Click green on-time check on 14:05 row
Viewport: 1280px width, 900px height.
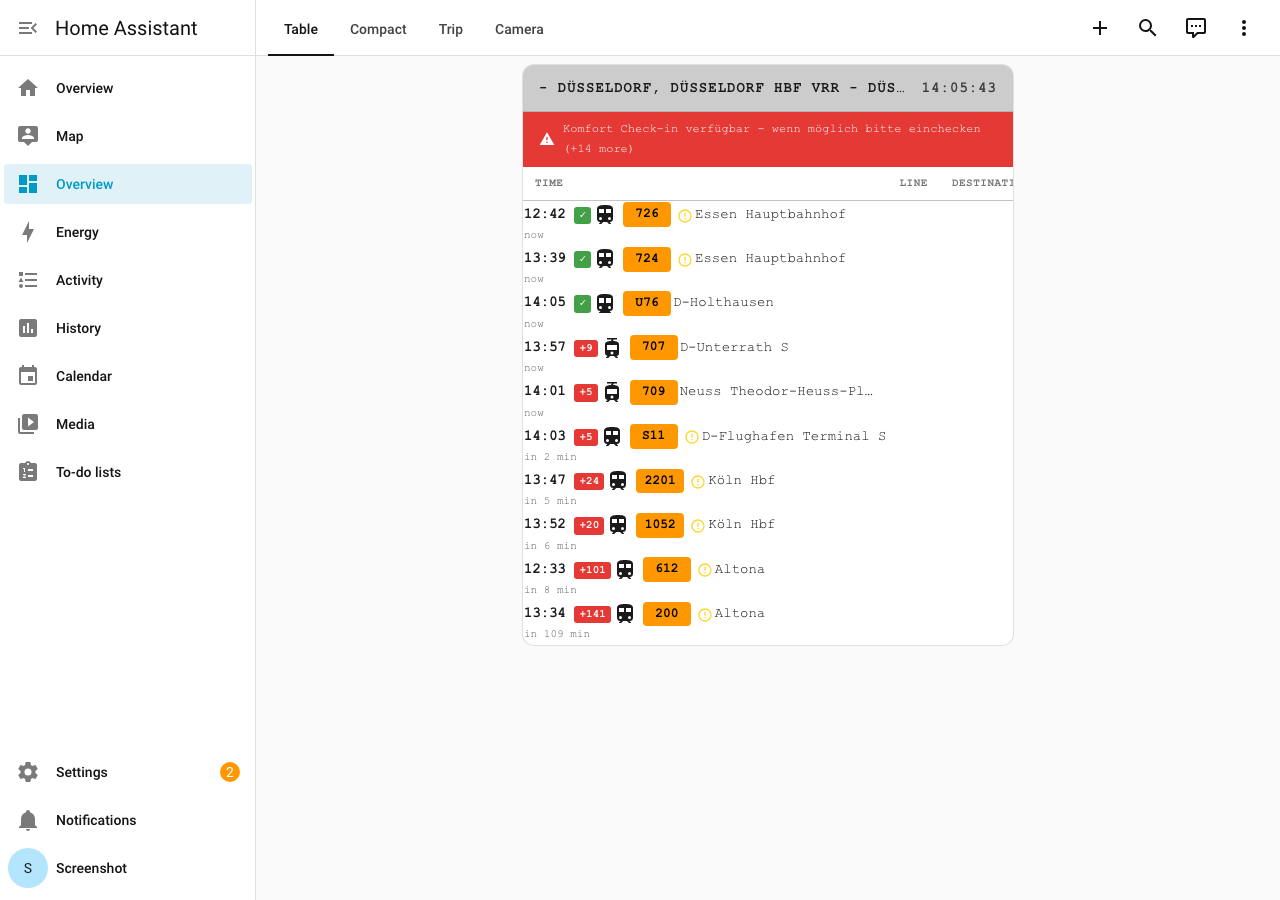point(583,303)
